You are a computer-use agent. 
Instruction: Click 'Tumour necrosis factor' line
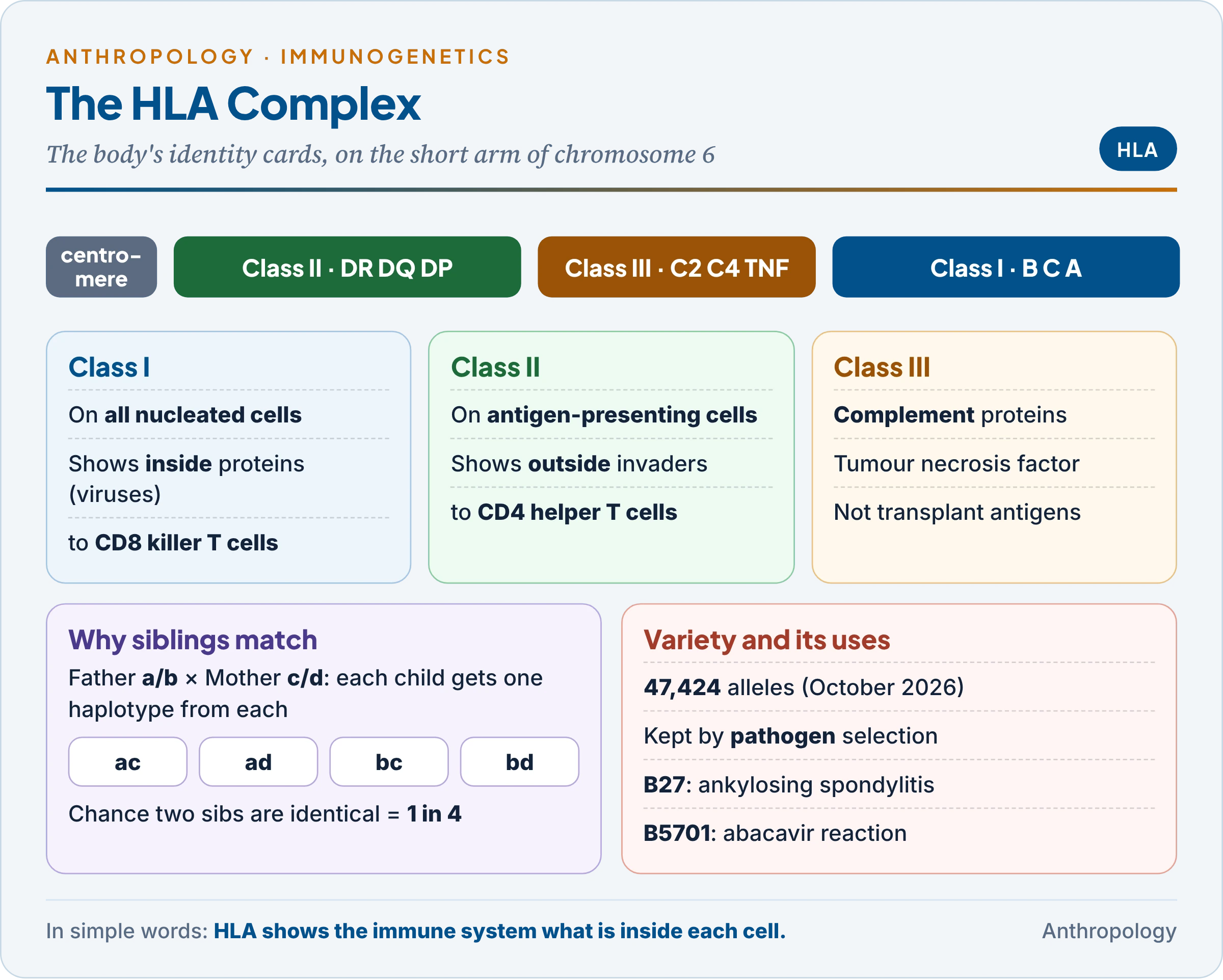pos(956,464)
